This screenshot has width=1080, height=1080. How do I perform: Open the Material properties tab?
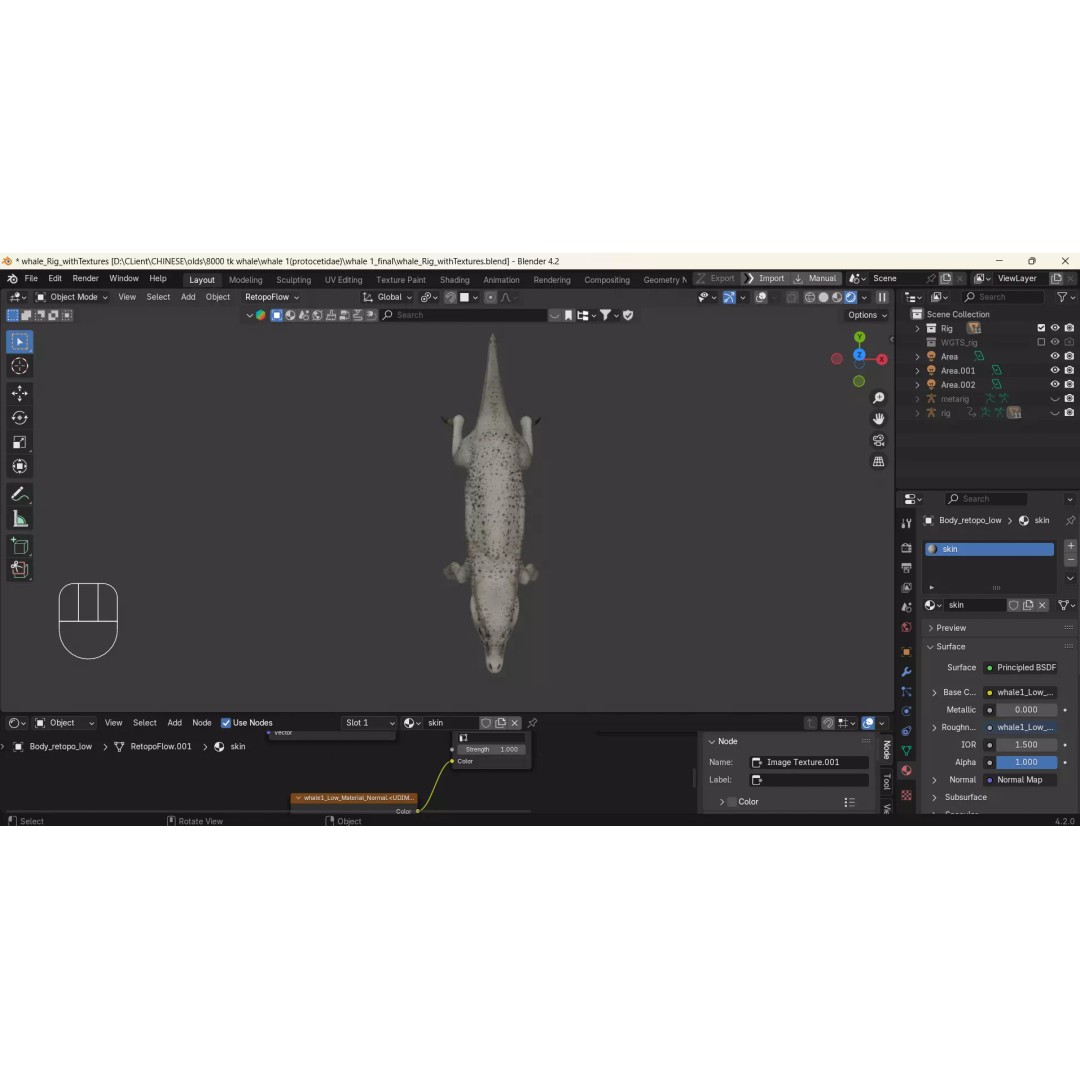(x=906, y=771)
